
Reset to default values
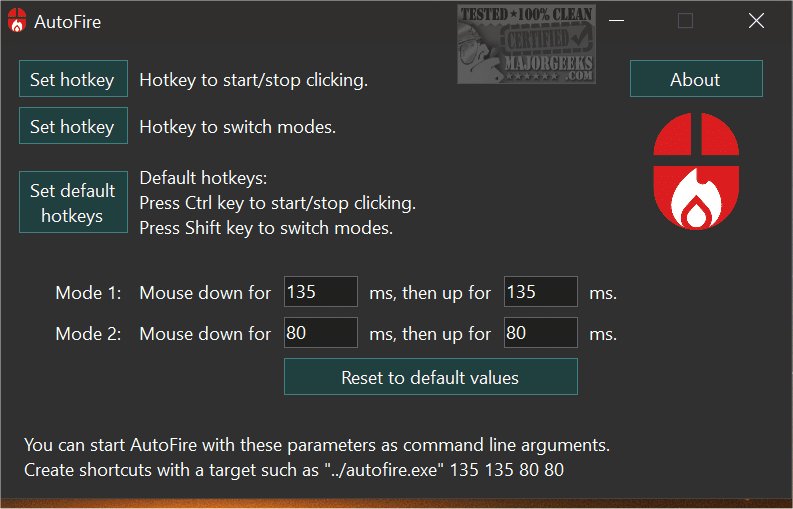coord(430,378)
